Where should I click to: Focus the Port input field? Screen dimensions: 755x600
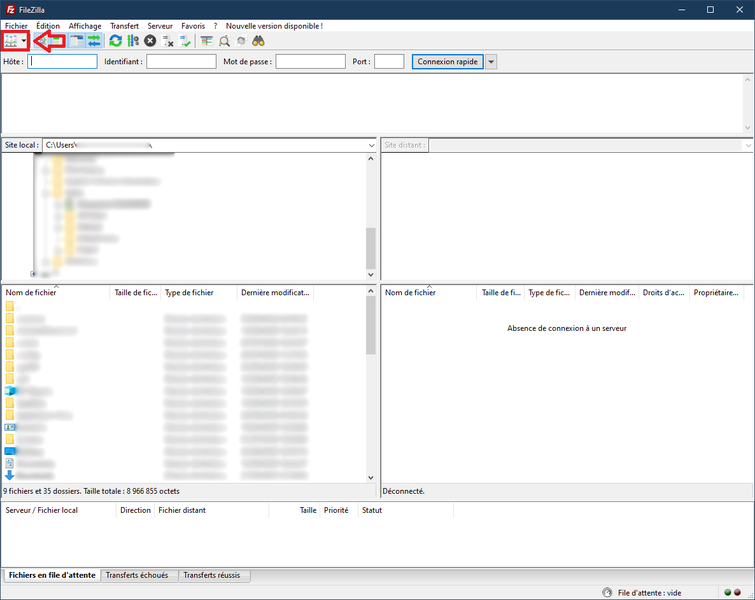389,62
